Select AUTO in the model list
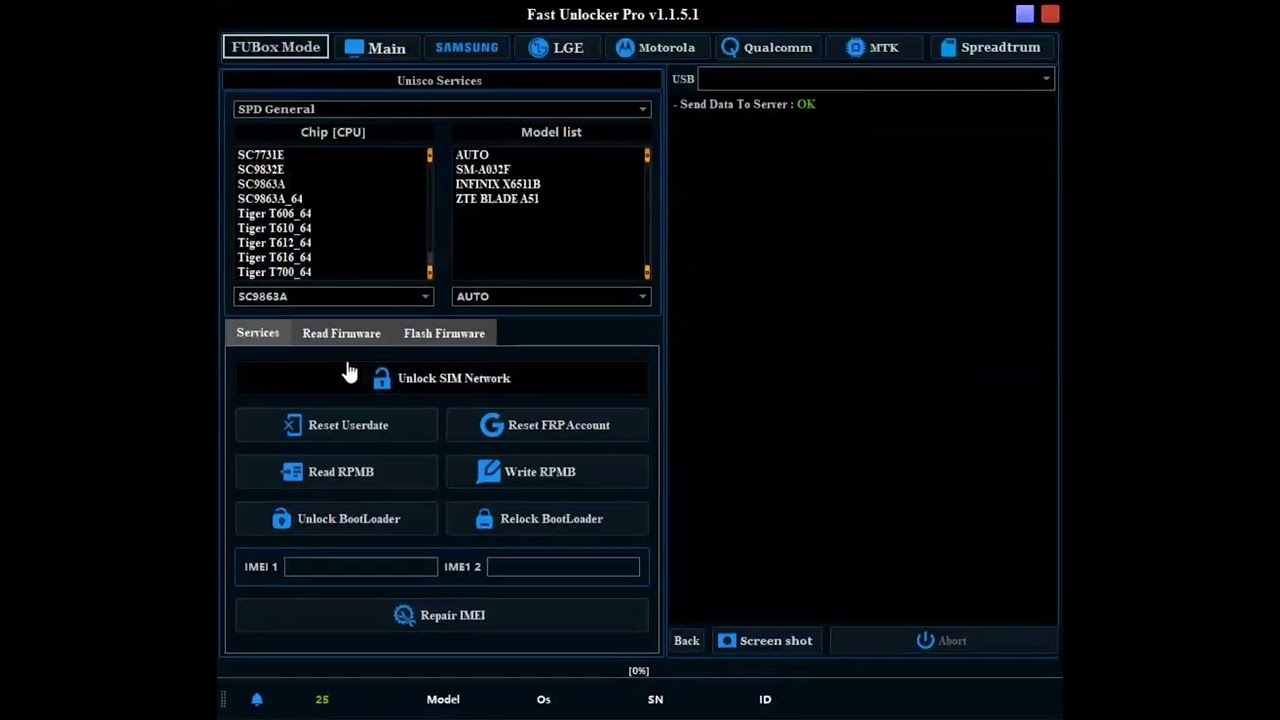1280x720 pixels. pos(472,155)
